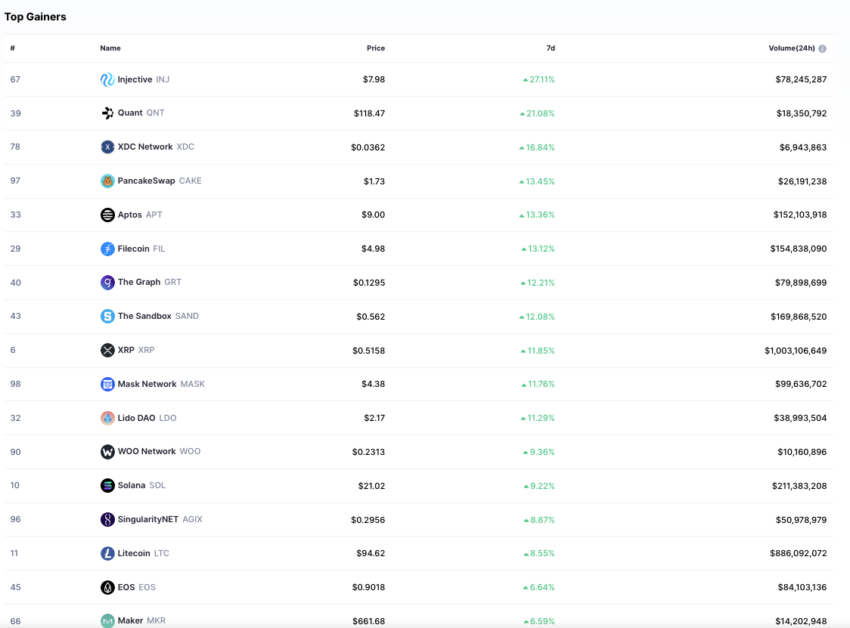Click XDC Network's 16.84% gain

(537, 147)
